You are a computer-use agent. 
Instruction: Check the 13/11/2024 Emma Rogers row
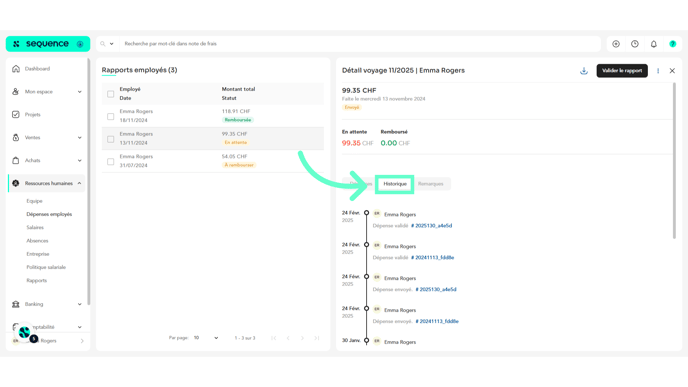tap(111, 139)
